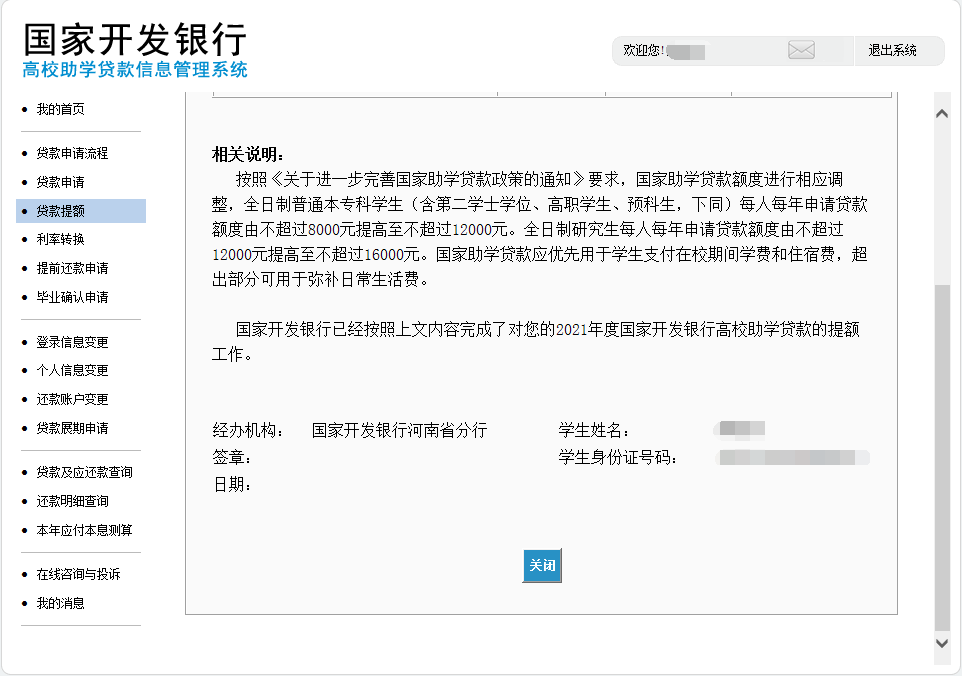
Task: Open 登录信息变更 in sidebar
Action: pos(72,342)
